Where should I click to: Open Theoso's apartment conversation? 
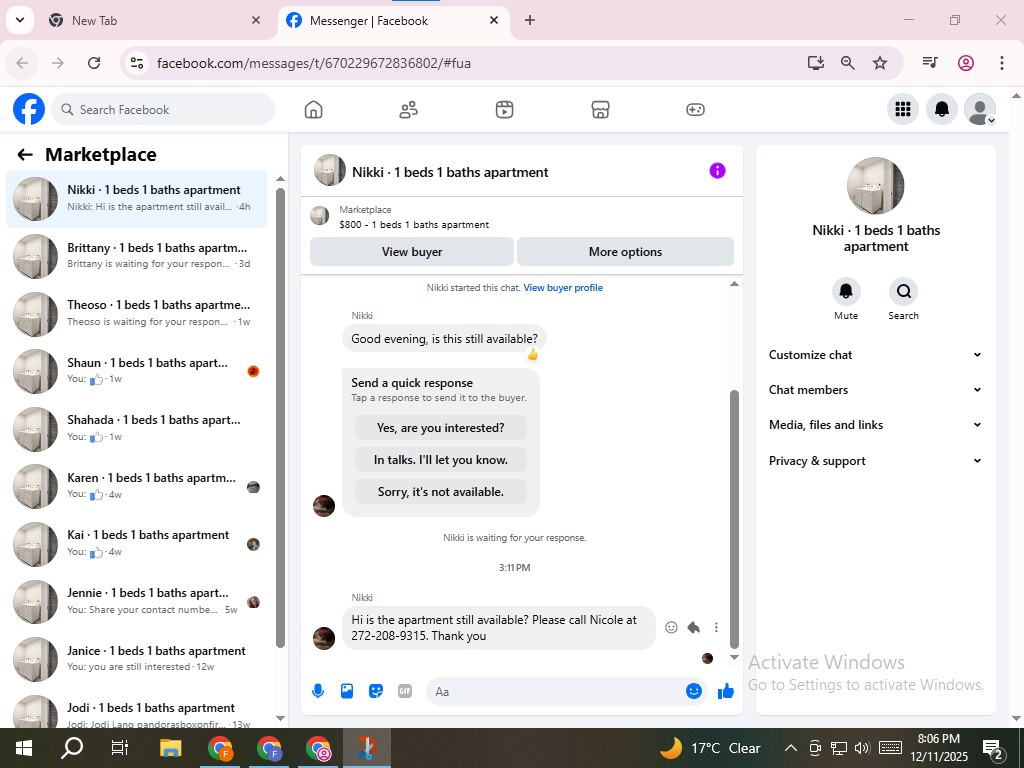click(136, 313)
